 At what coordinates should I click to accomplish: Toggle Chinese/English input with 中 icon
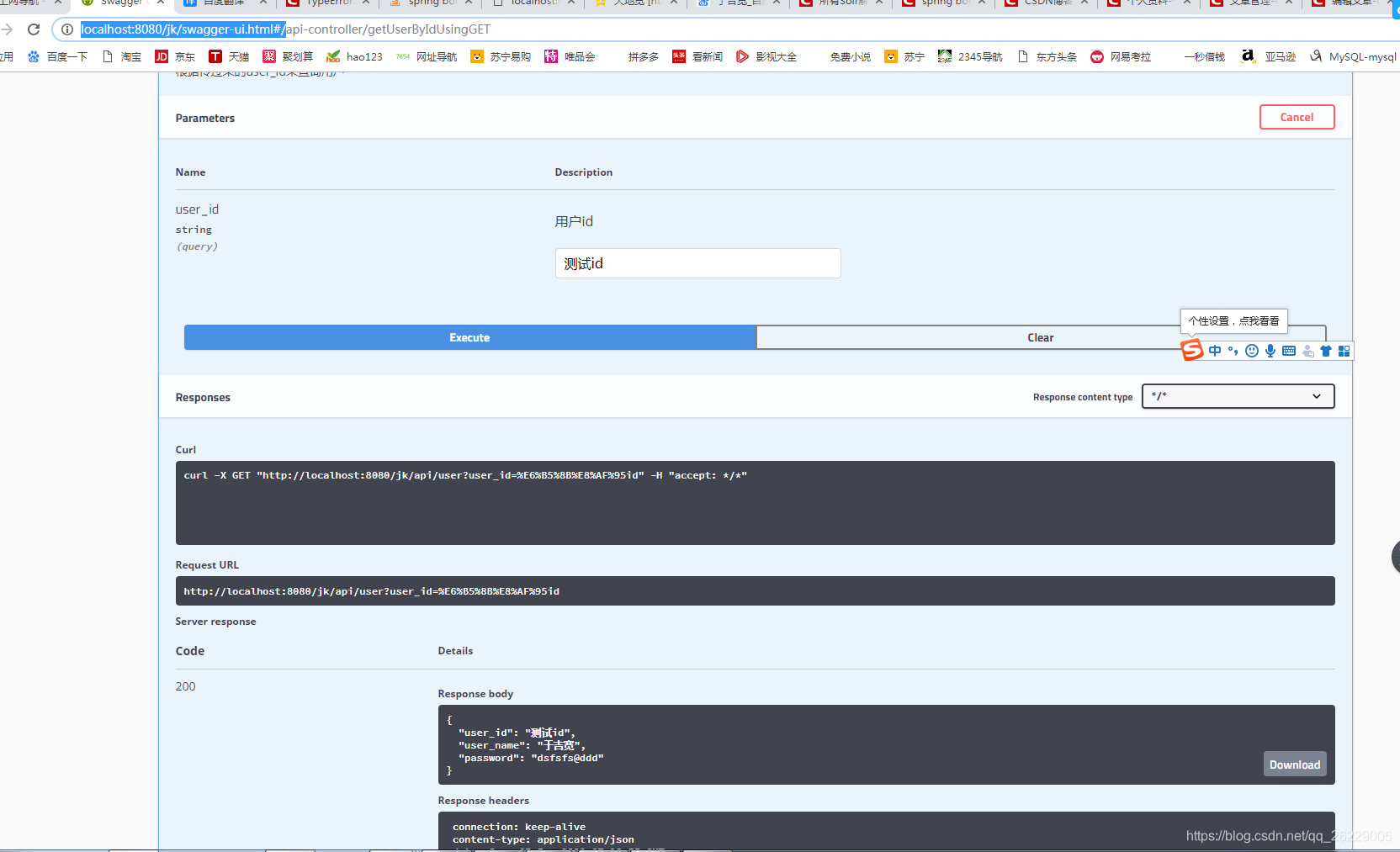click(x=1215, y=351)
